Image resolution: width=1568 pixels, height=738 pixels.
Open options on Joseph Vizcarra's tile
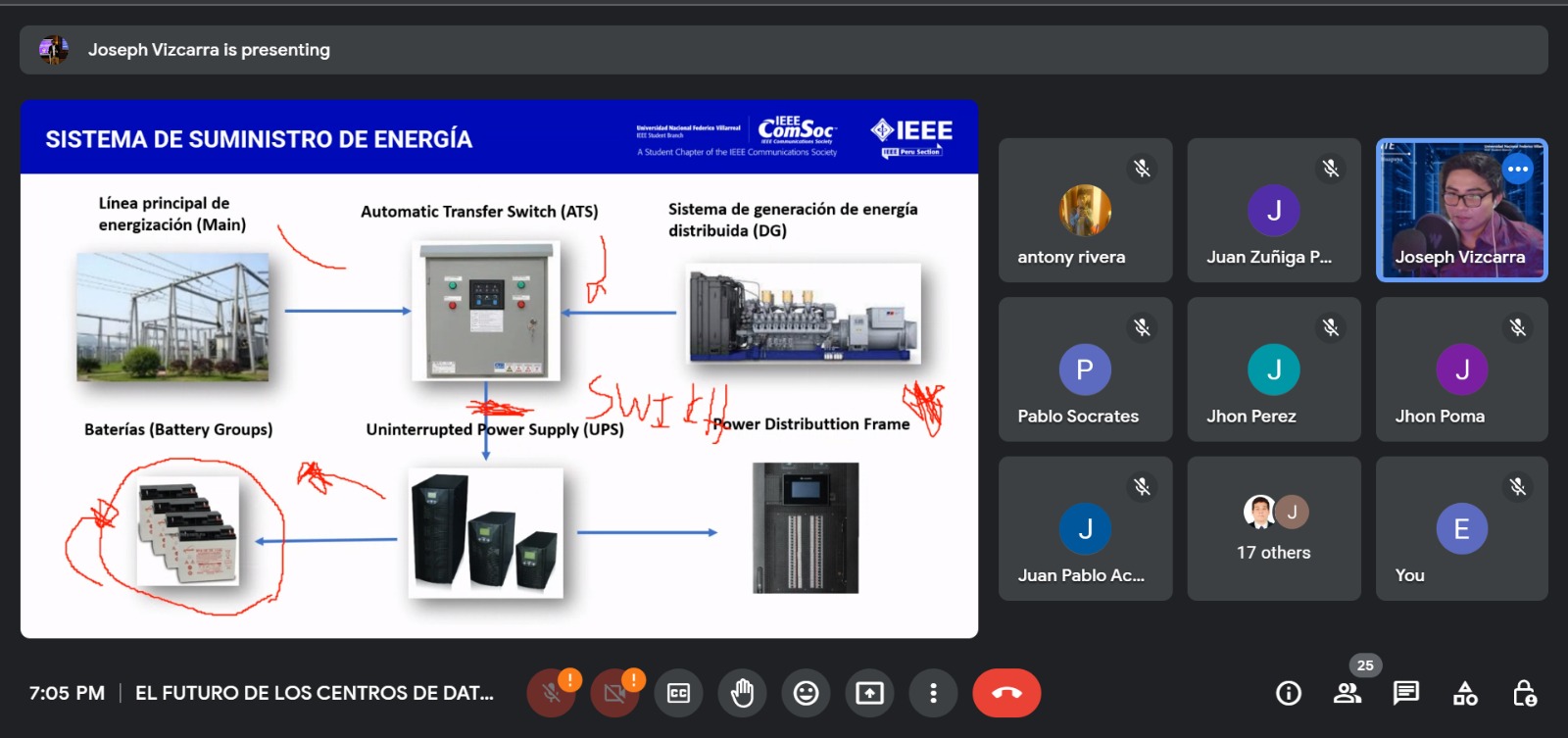click(x=1517, y=170)
